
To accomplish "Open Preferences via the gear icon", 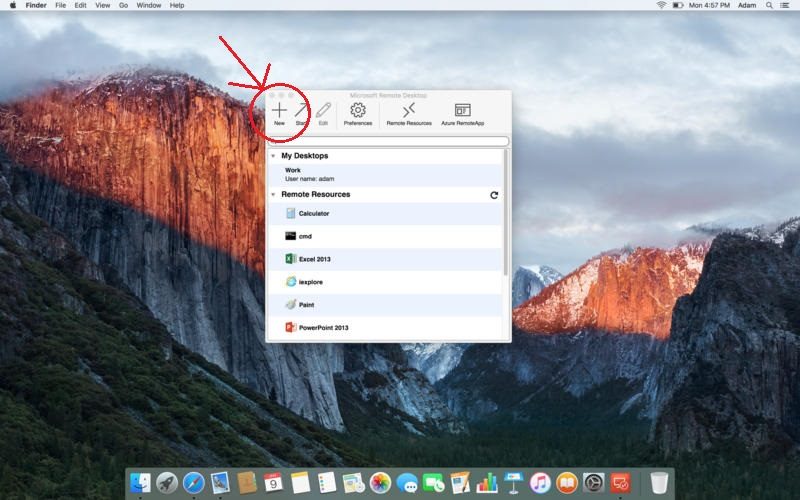I will tap(358, 110).
